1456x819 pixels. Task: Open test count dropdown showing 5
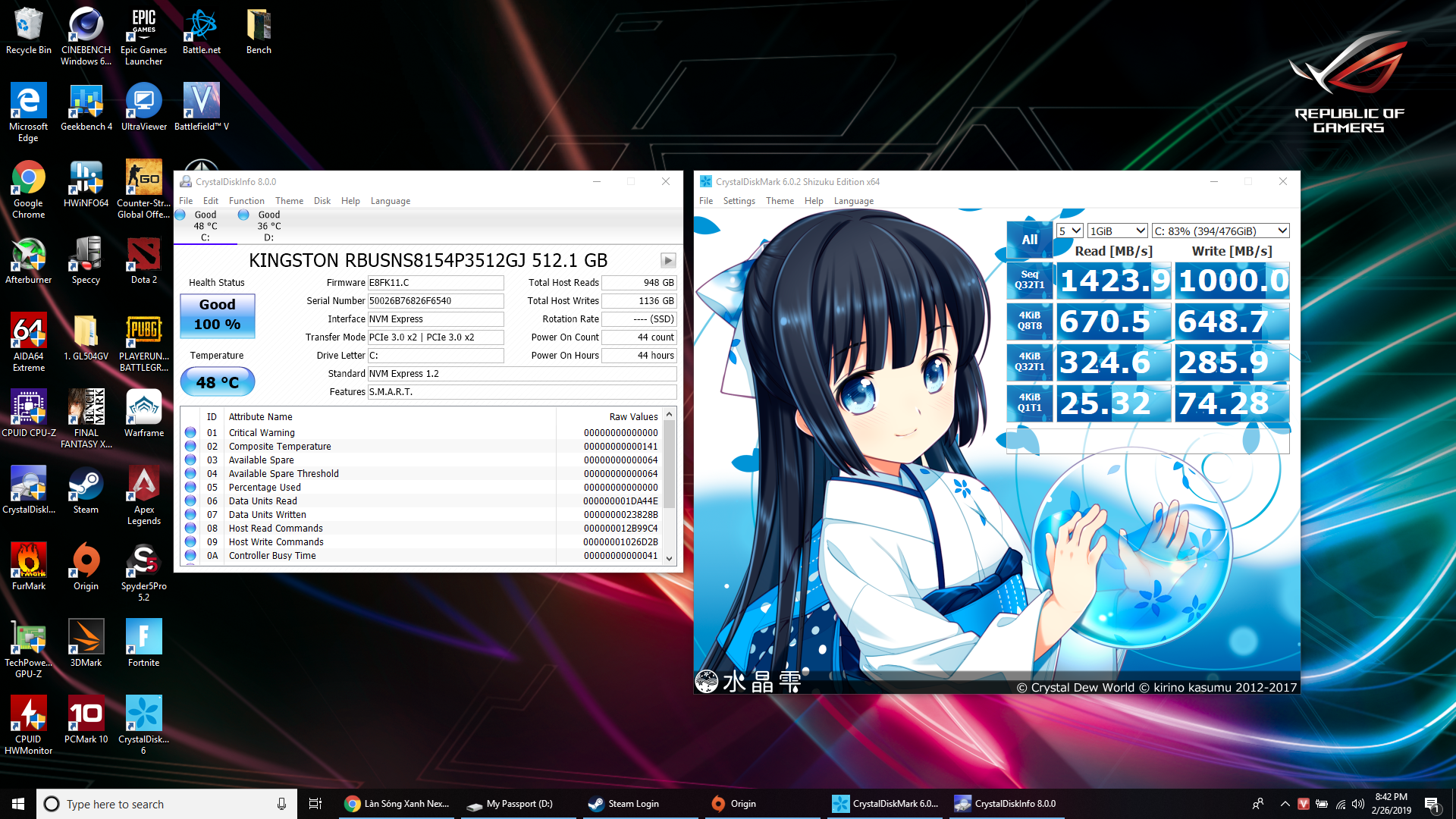(1070, 231)
